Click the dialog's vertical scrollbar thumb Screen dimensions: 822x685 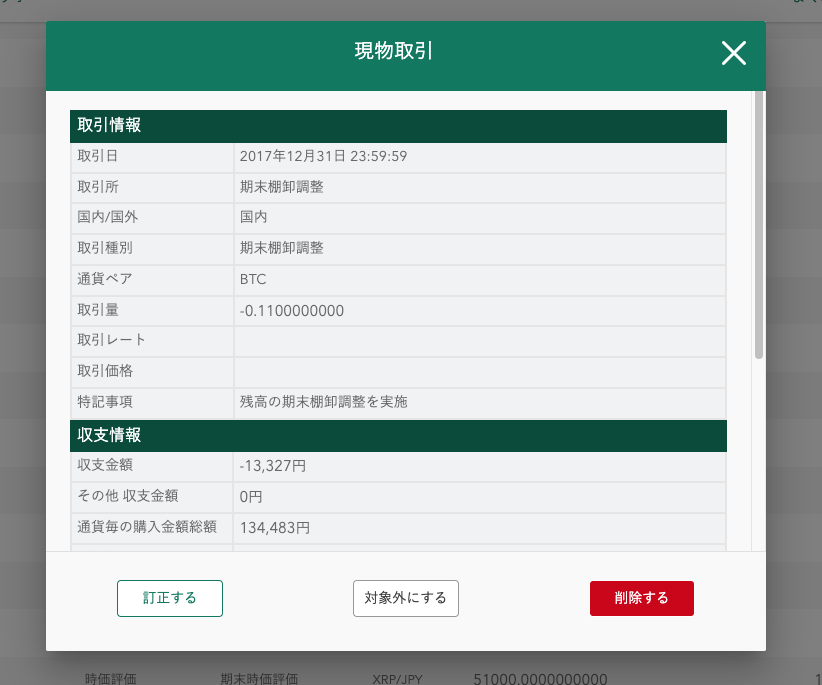click(x=759, y=225)
